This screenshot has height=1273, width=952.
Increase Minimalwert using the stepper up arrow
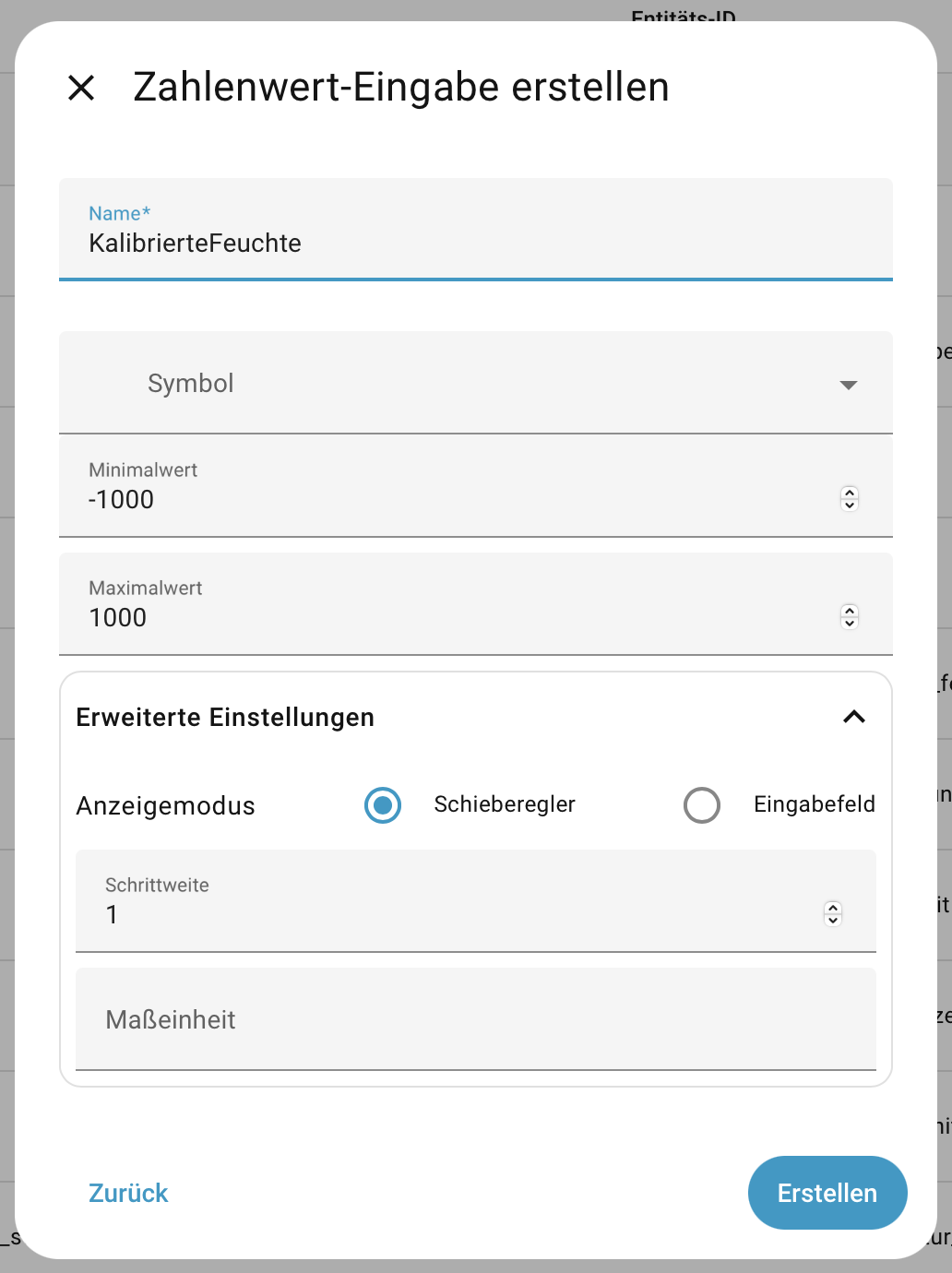click(850, 493)
